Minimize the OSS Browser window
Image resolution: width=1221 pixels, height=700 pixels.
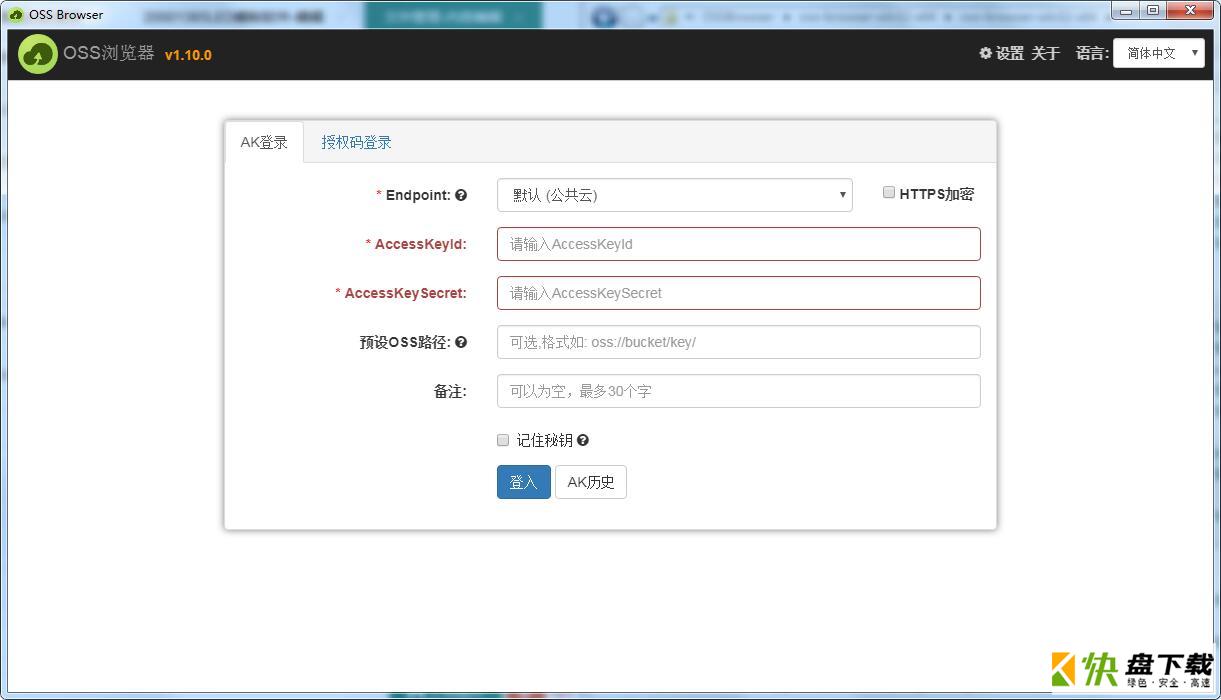(x=1127, y=10)
